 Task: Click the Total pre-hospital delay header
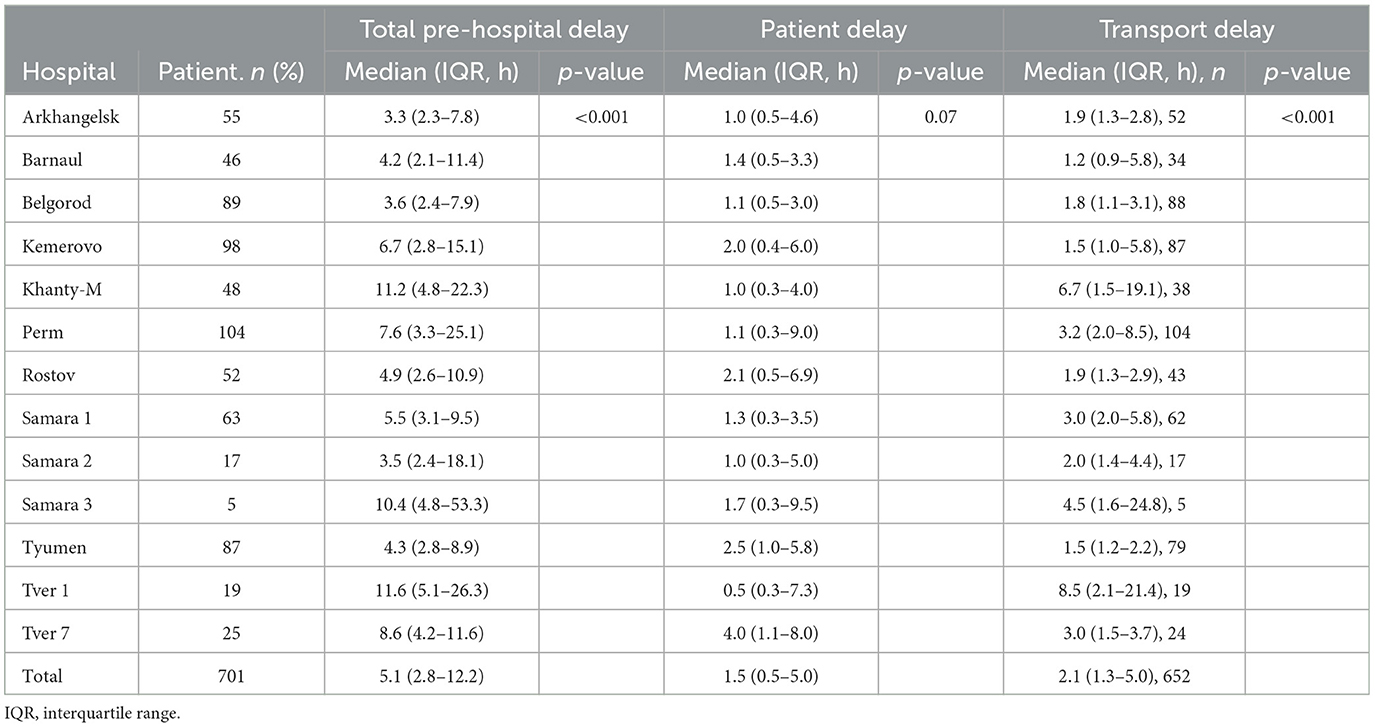(493, 30)
